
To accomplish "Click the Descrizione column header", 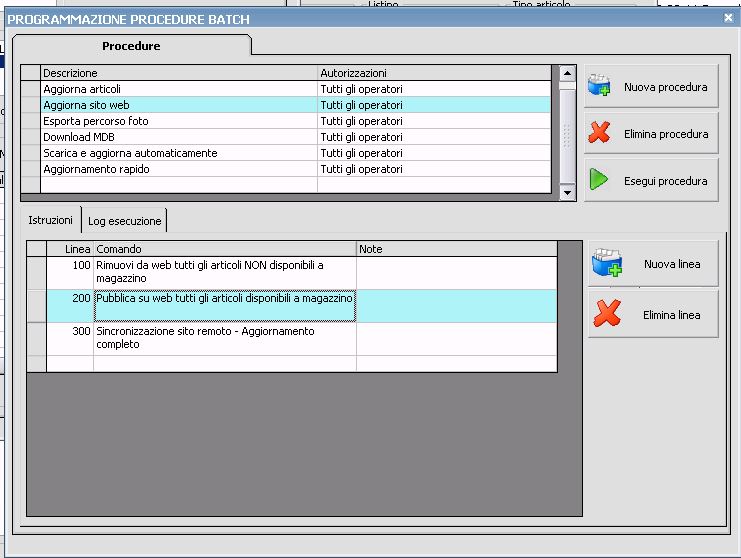I will [x=179, y=73].
